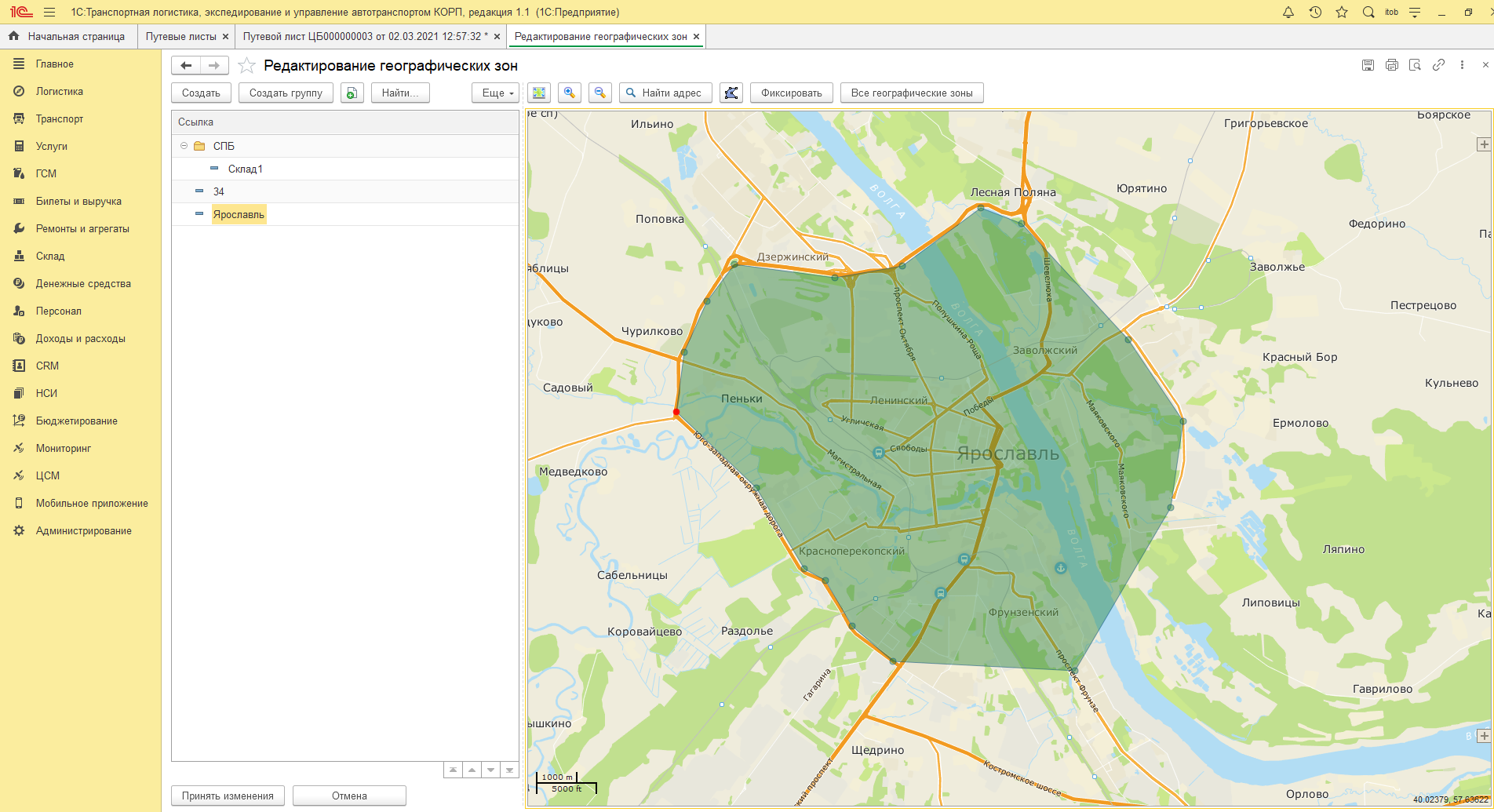
Task: Move selection down one item arrow
Action: (x=490, y=770)
